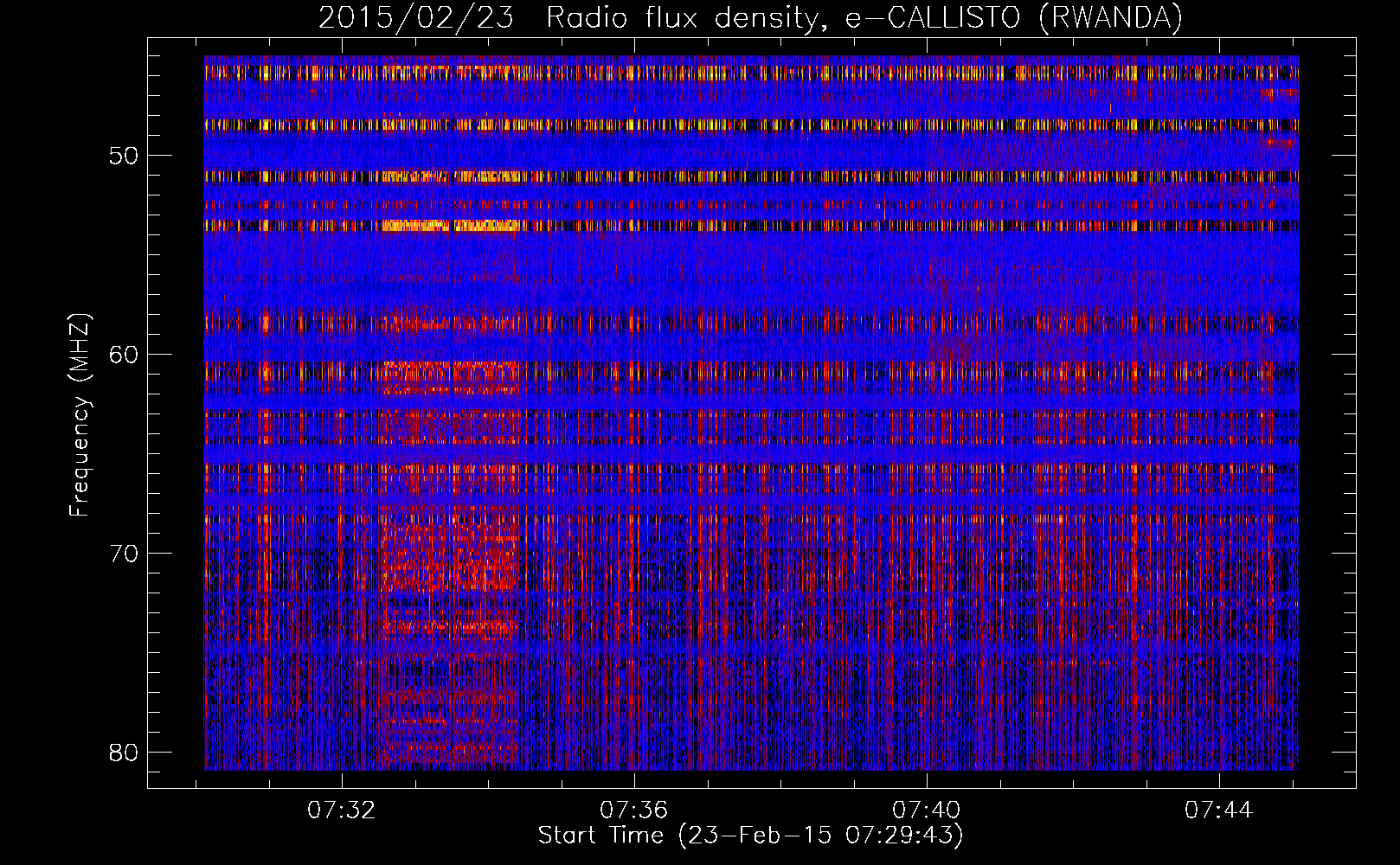Click the 50 frequency tick label
1400x865 pixels.
(124, 156)
